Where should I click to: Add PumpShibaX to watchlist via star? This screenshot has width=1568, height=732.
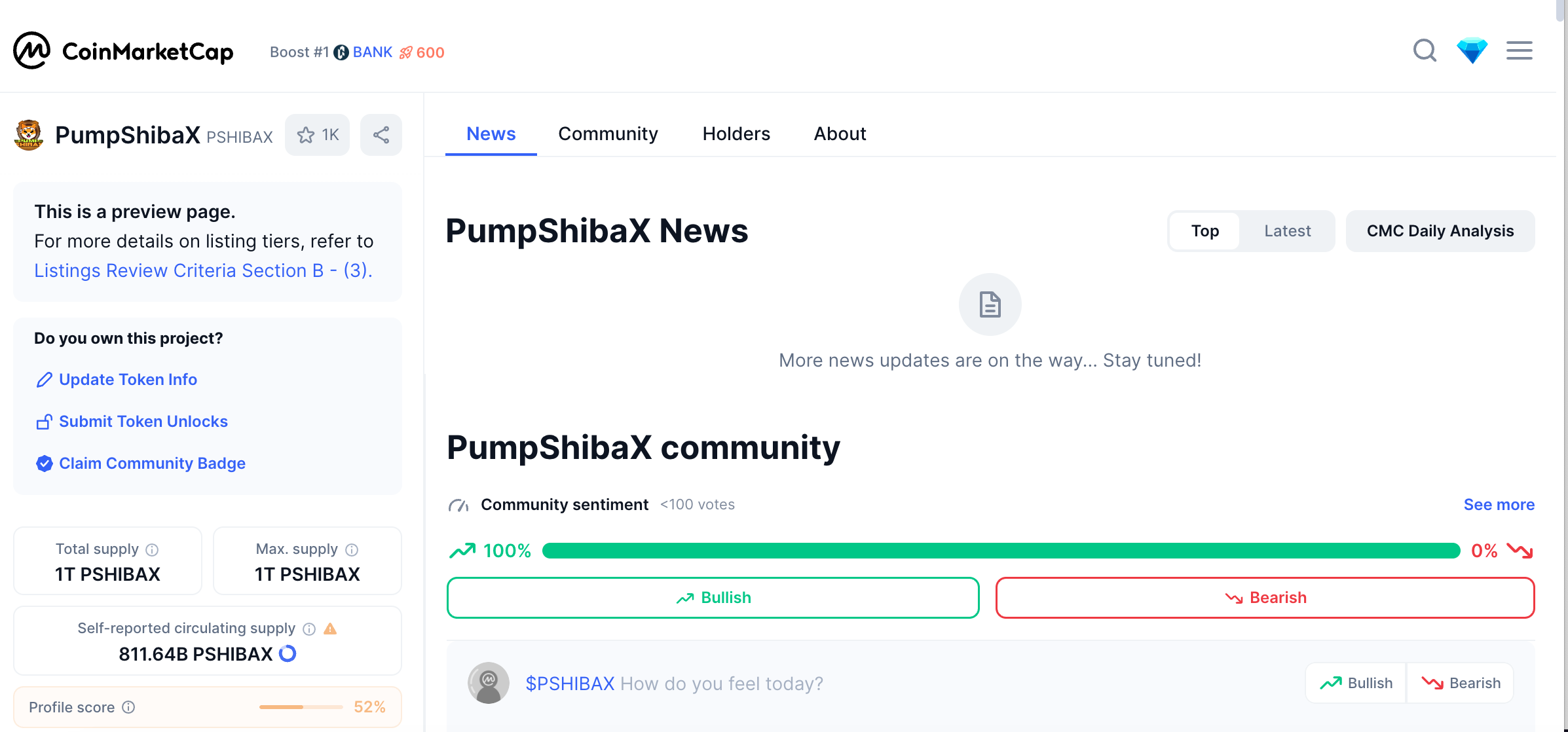[x=318, y=135]
